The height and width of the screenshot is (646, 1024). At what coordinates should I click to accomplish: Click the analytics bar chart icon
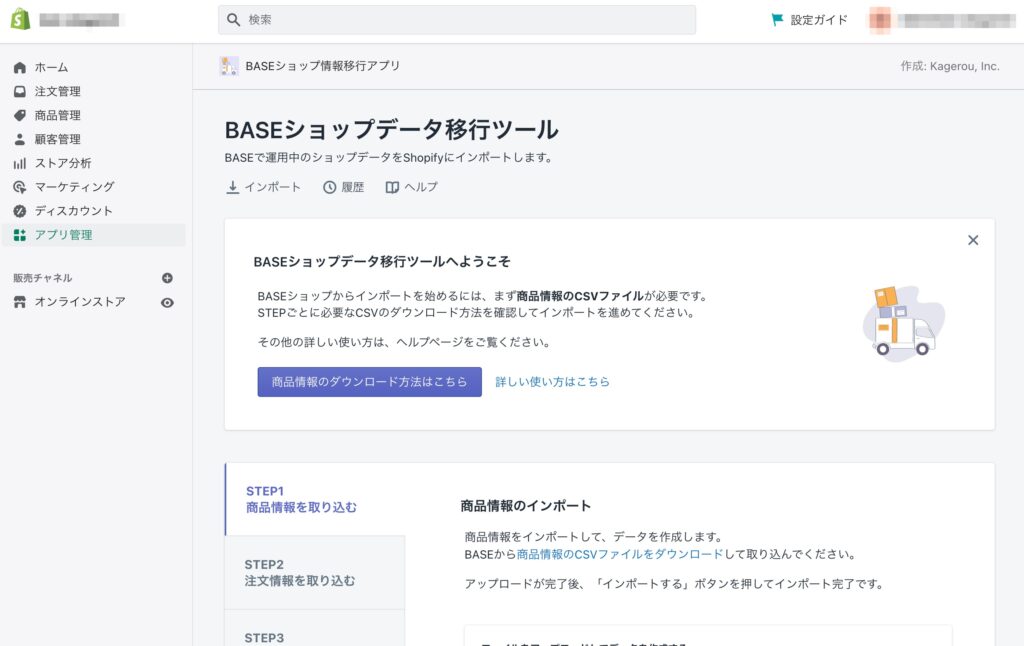click(x=20, y=163)
